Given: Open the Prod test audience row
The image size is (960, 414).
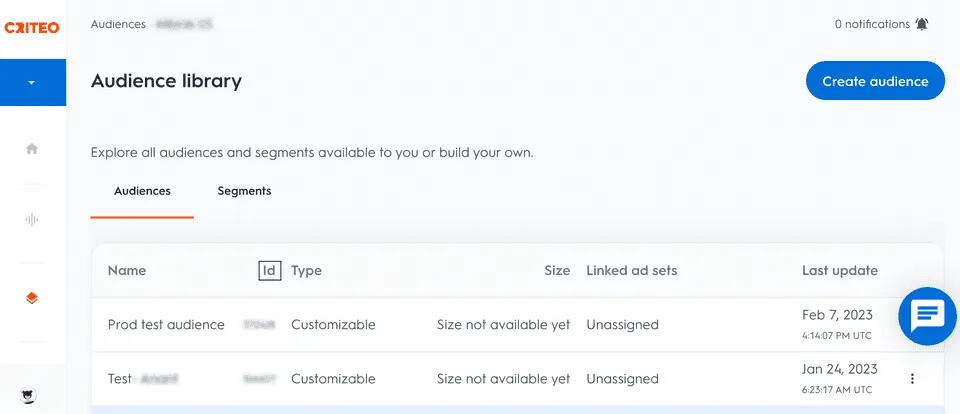Looking at the screenshot, I should (517, 325).
